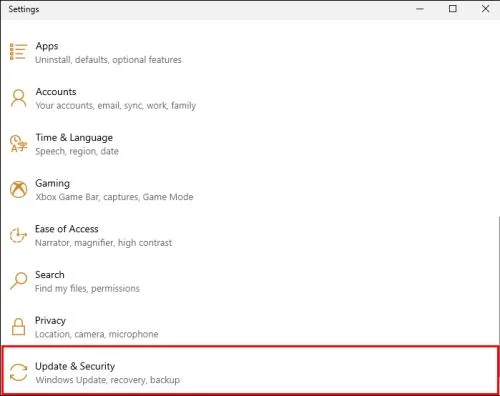Click the Apps list icon
The width and height of the screenshot is (500, 396).
tap(18, 52)
